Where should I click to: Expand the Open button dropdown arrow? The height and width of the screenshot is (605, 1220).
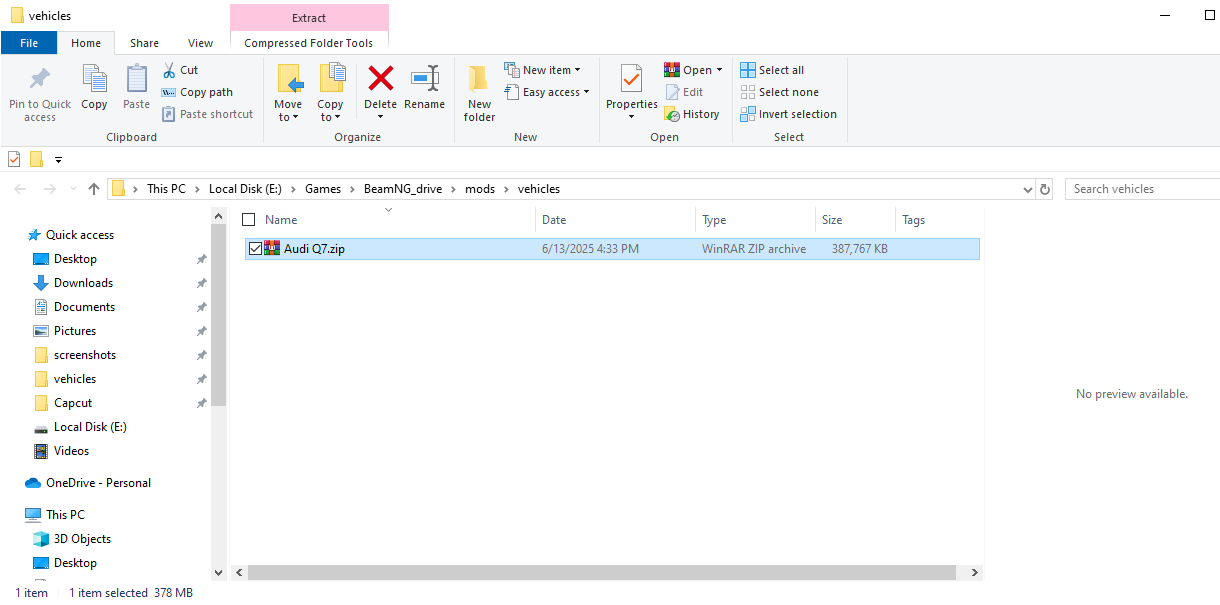pos(720,70)
